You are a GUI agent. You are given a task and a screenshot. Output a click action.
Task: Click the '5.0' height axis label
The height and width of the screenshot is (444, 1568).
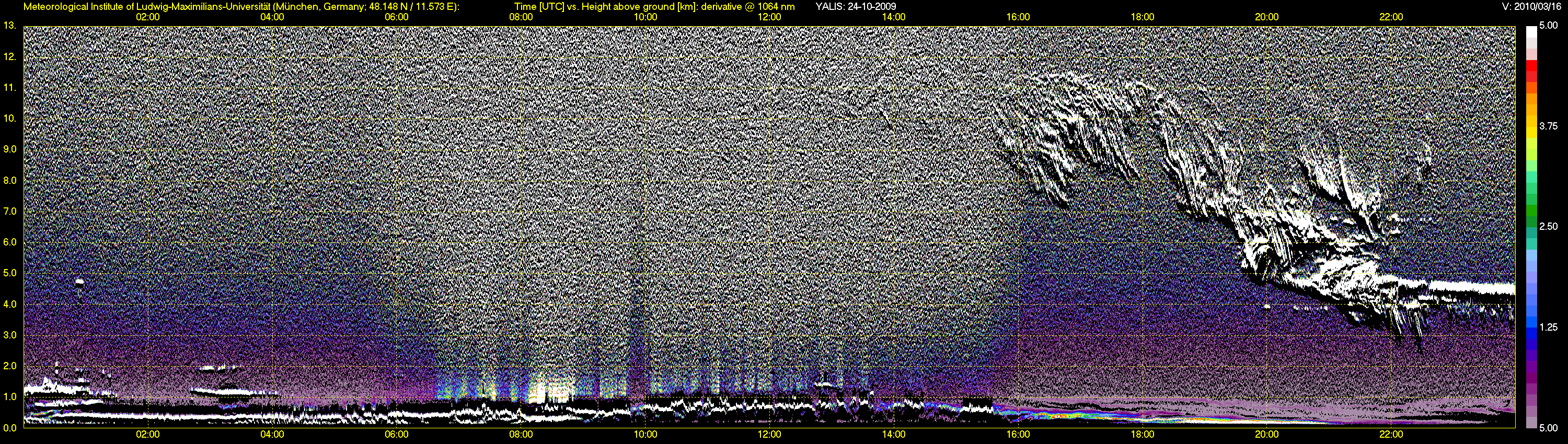coord(9,273)
